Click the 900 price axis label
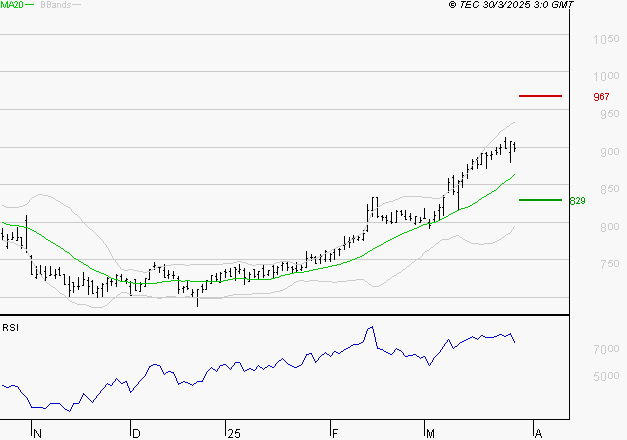The height and width of the screenshot is (440, 627). 610,152
